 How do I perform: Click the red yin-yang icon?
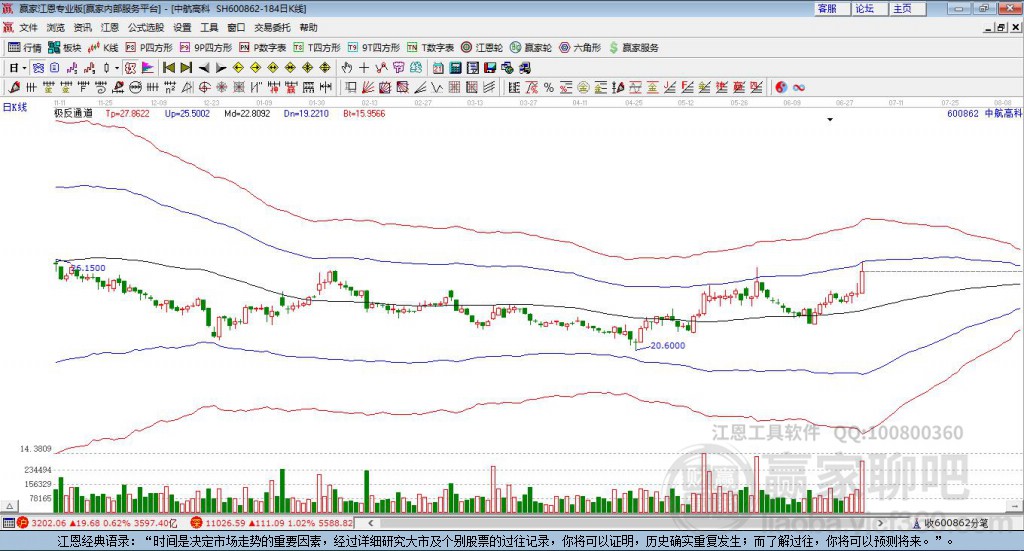781,87
